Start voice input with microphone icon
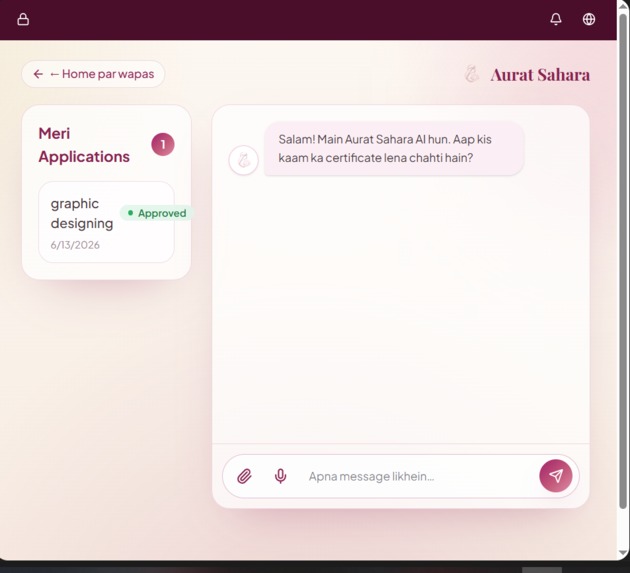This screenshot has width=630, height=573. (280, 476)
